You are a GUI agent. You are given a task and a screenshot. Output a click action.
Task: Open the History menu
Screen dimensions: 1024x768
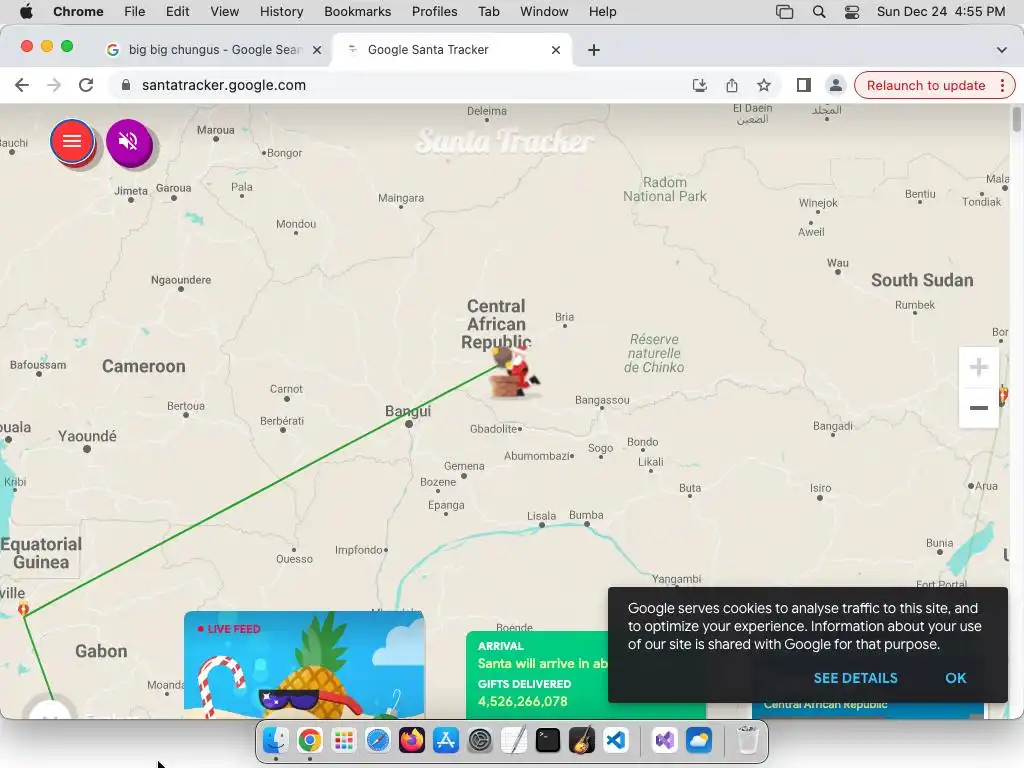click(281, 11)
